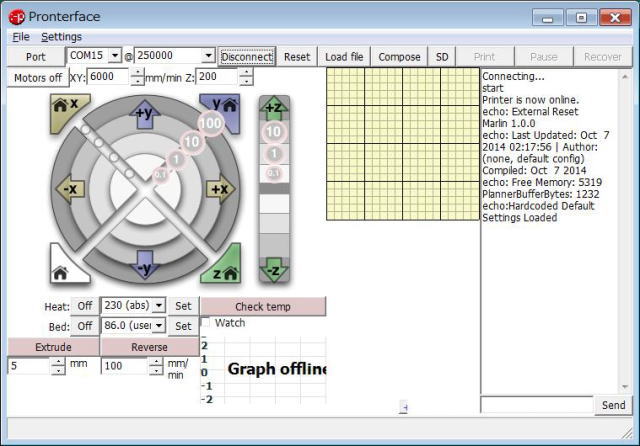Click the yellow print bed grid preview
Screen dimensions: 640x446
tap(403, 144)
